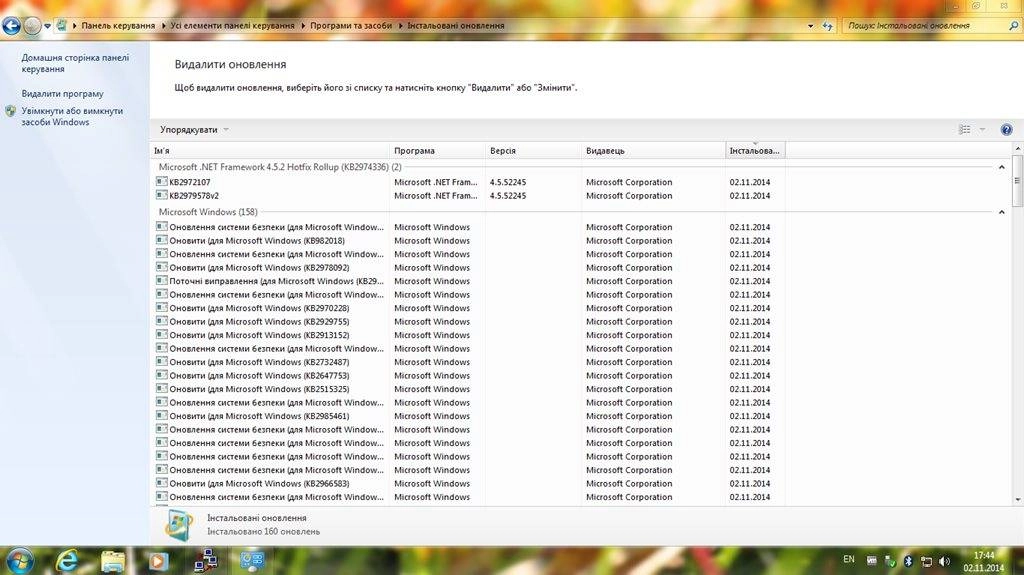
Task: Open Домашня сторінка панелі керування link
Action: tap(75, 63)
